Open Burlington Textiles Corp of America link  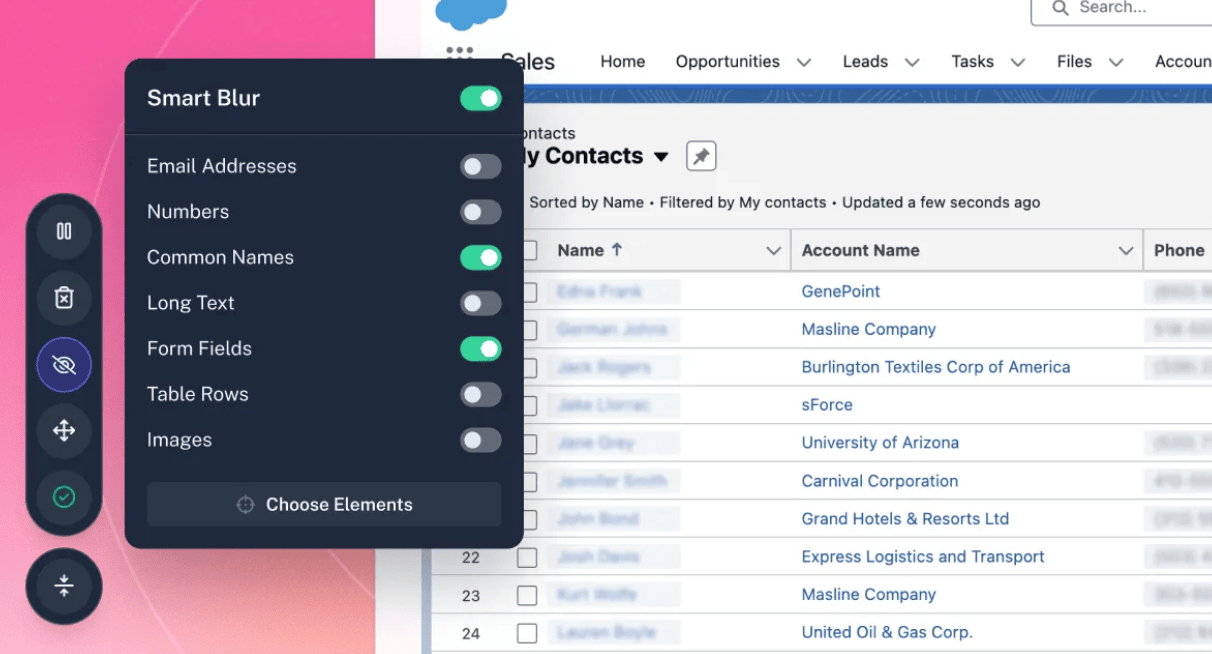(936, 368)
